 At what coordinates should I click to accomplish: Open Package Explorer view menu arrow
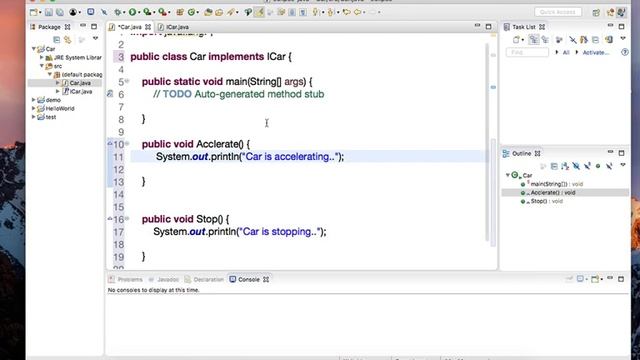coord(95,39)
